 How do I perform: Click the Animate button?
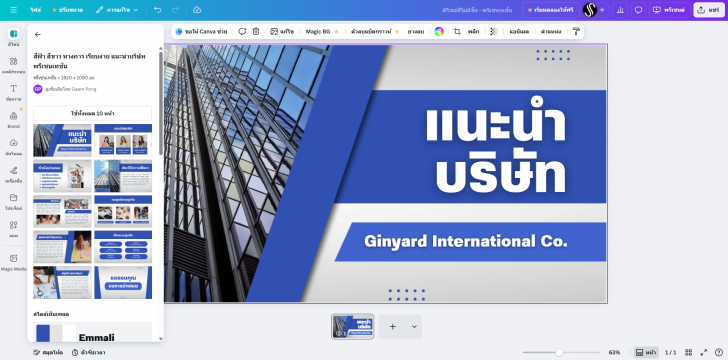519,32
